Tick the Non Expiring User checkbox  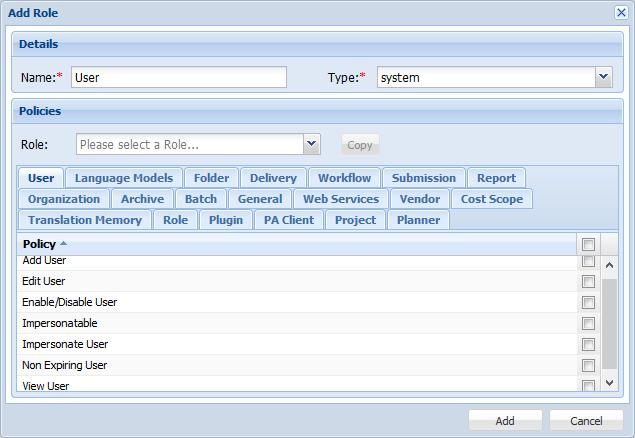(588, 366)
